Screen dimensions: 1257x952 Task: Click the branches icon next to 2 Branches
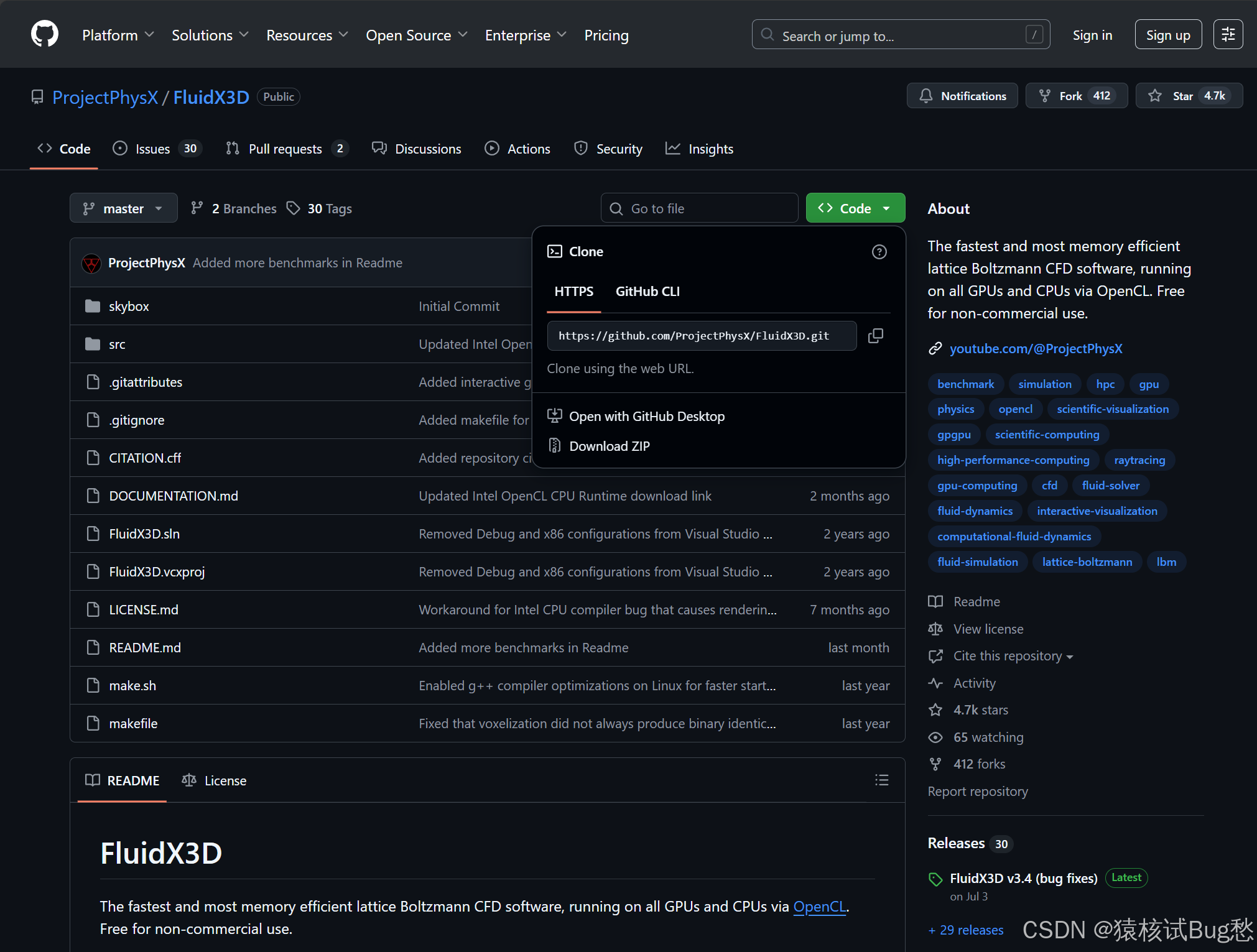[197, 208]
